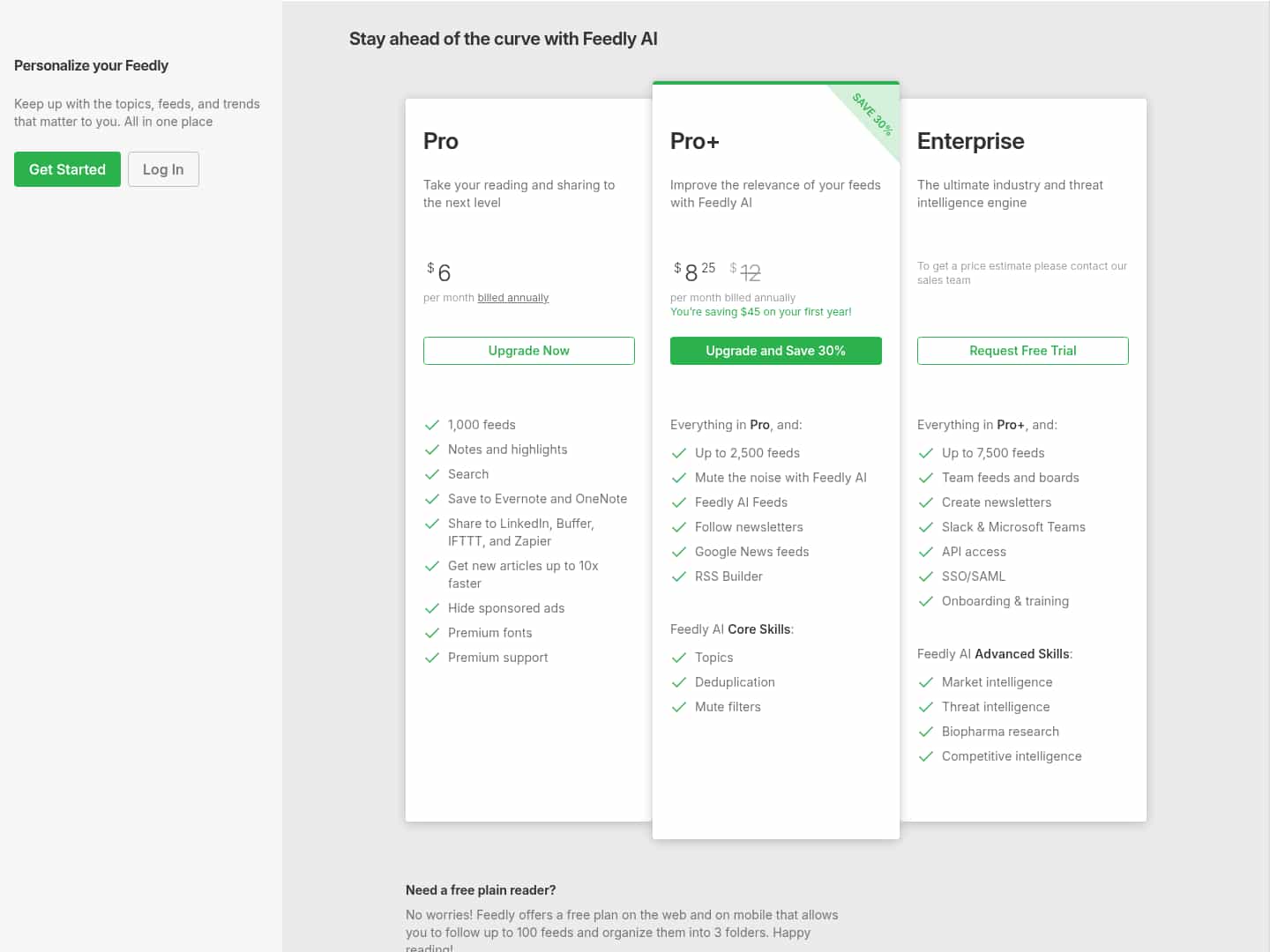The image size is (1270, 952).
Task: Click the Get Started button
Action: pyautogui.click(x=67, y=169)
